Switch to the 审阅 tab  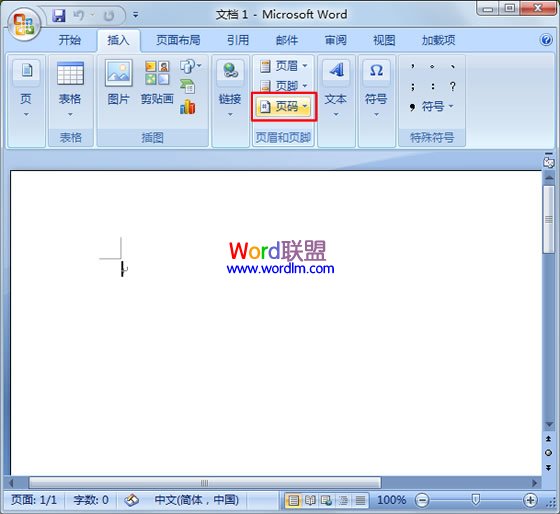click(x=335, y=40)
